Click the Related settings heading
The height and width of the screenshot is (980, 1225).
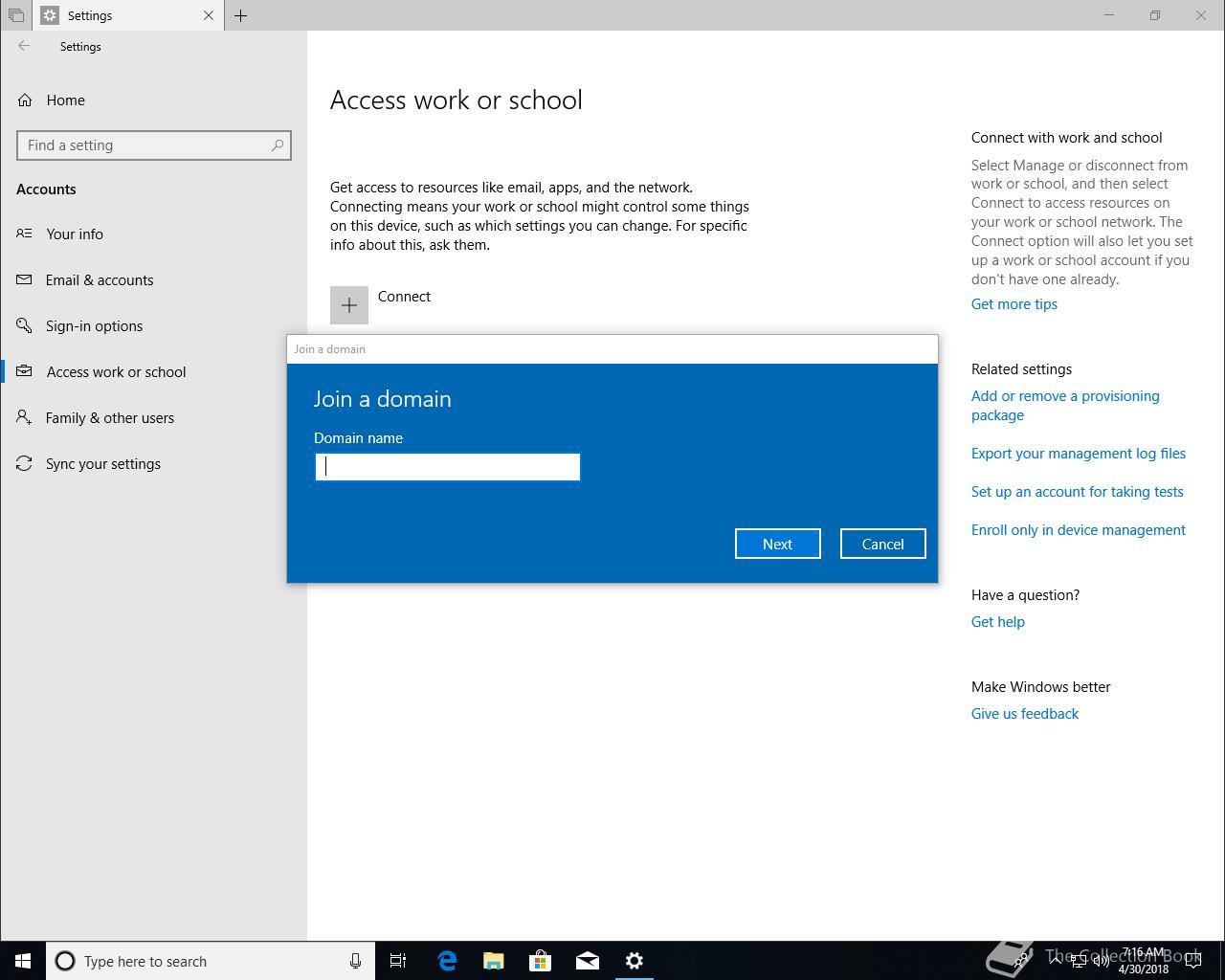click(1021, 369)
